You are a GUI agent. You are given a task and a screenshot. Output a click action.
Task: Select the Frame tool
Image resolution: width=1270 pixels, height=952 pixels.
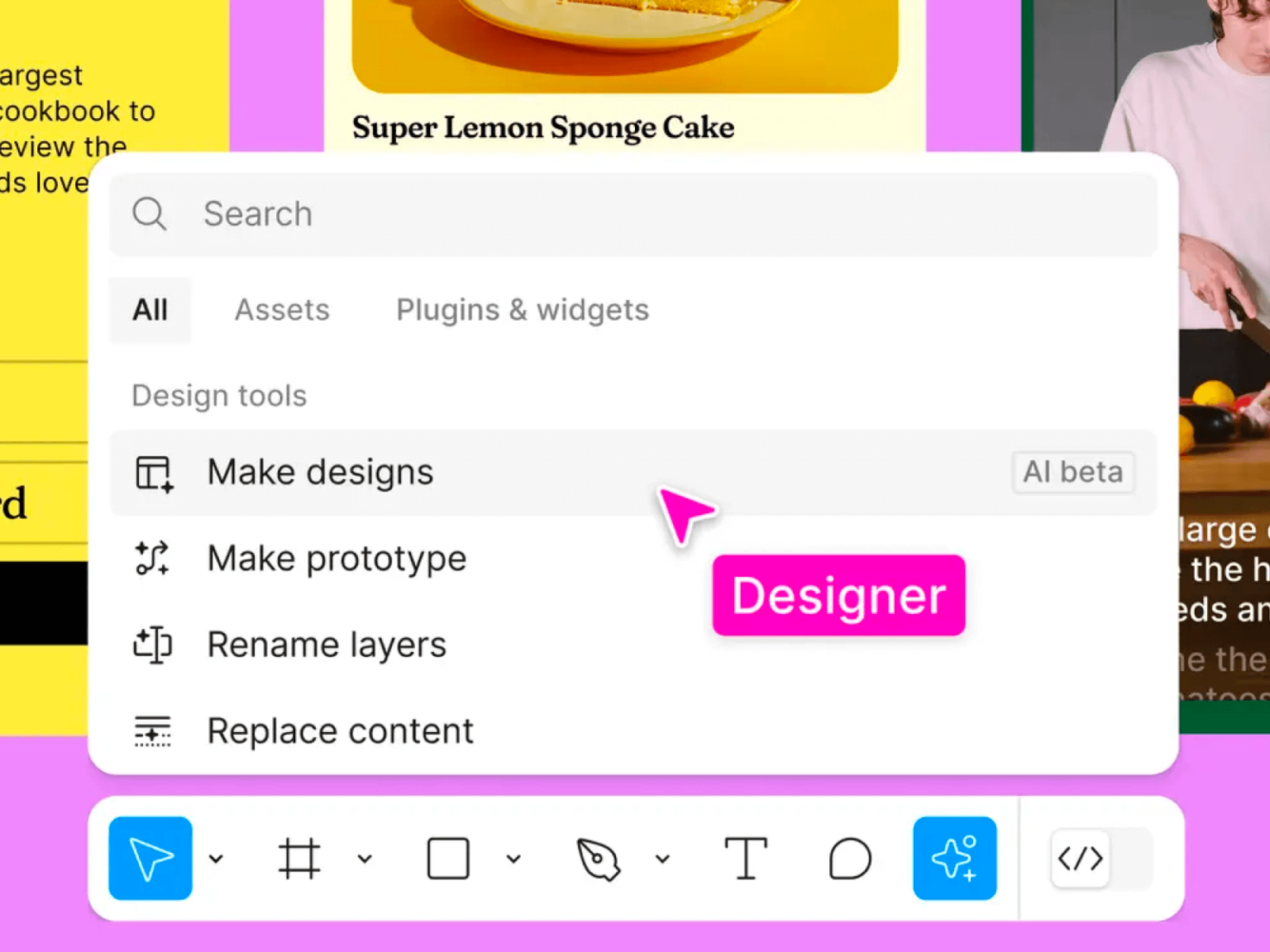point(298,859)
